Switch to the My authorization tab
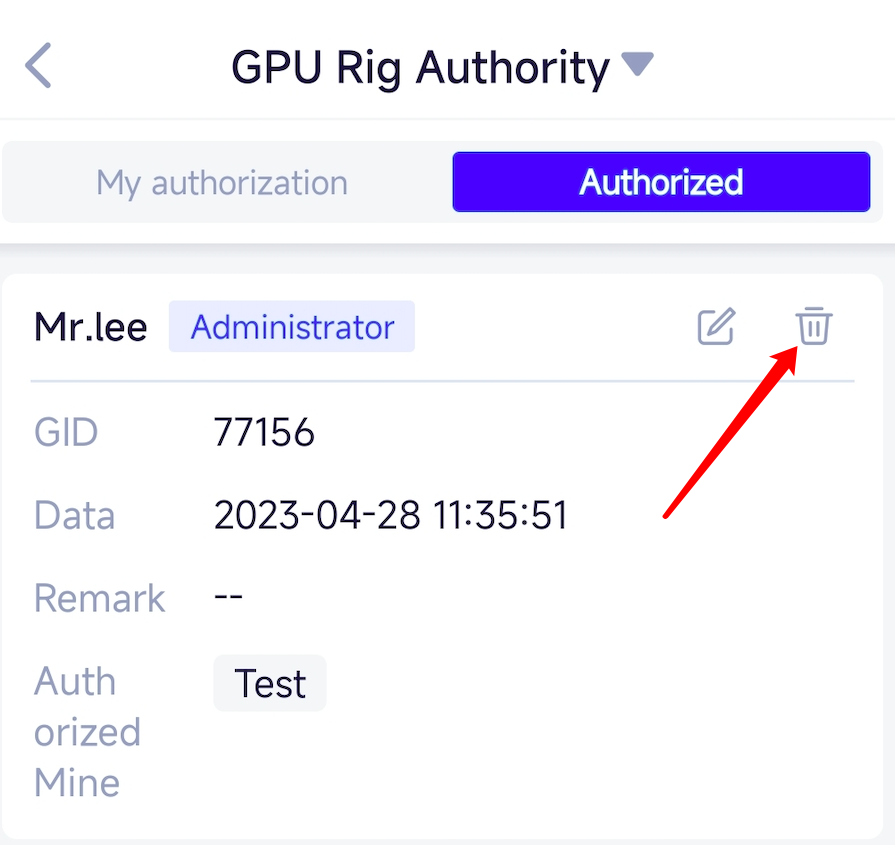Viewport: 895px width, 845px height. [222, 183]
